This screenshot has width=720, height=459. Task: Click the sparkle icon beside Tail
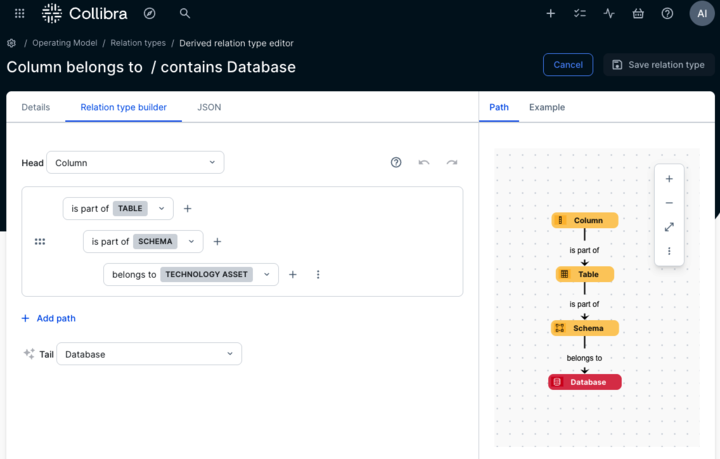click(x=29, y=354)
